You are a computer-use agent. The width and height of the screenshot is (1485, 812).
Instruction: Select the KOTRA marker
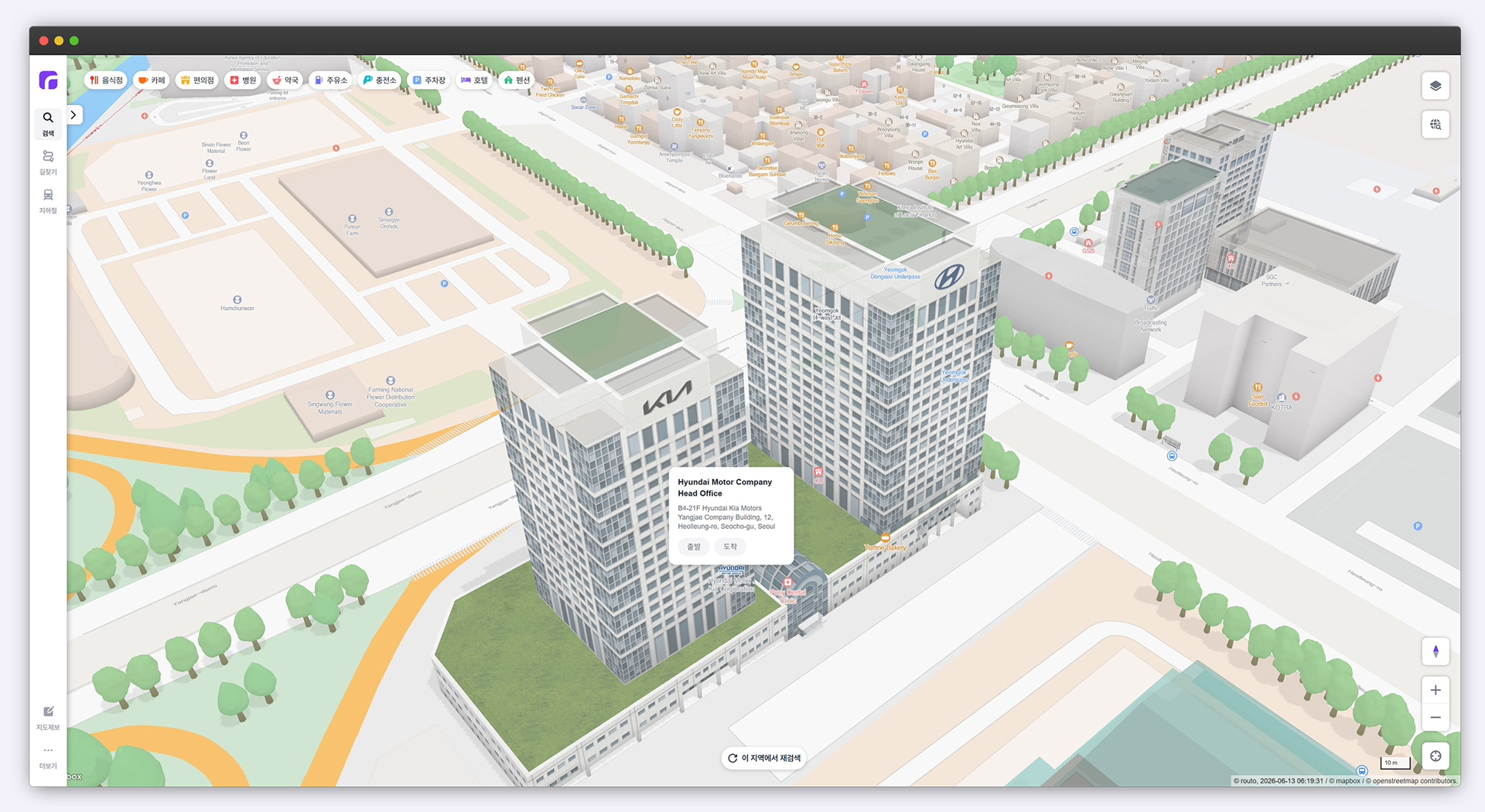tap(1282, 398)
